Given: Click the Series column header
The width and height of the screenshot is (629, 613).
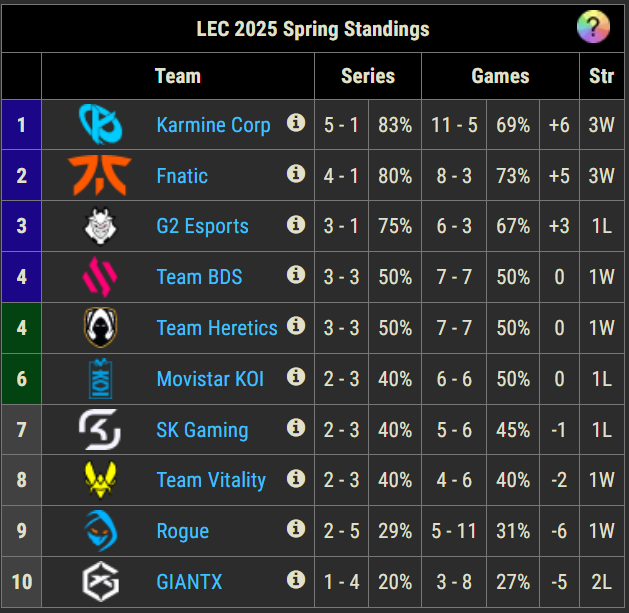Looking at the screenshot, I should pos(367,76).
